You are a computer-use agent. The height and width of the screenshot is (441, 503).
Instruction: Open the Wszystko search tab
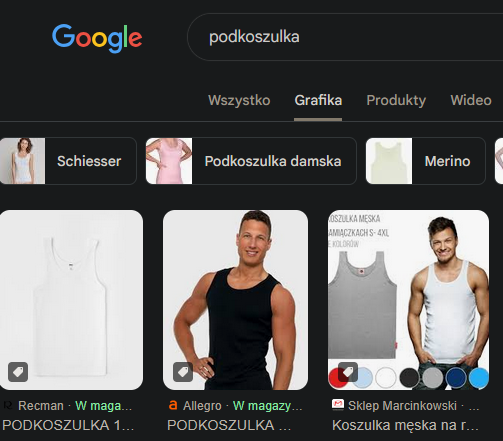[x=239, y=100]
